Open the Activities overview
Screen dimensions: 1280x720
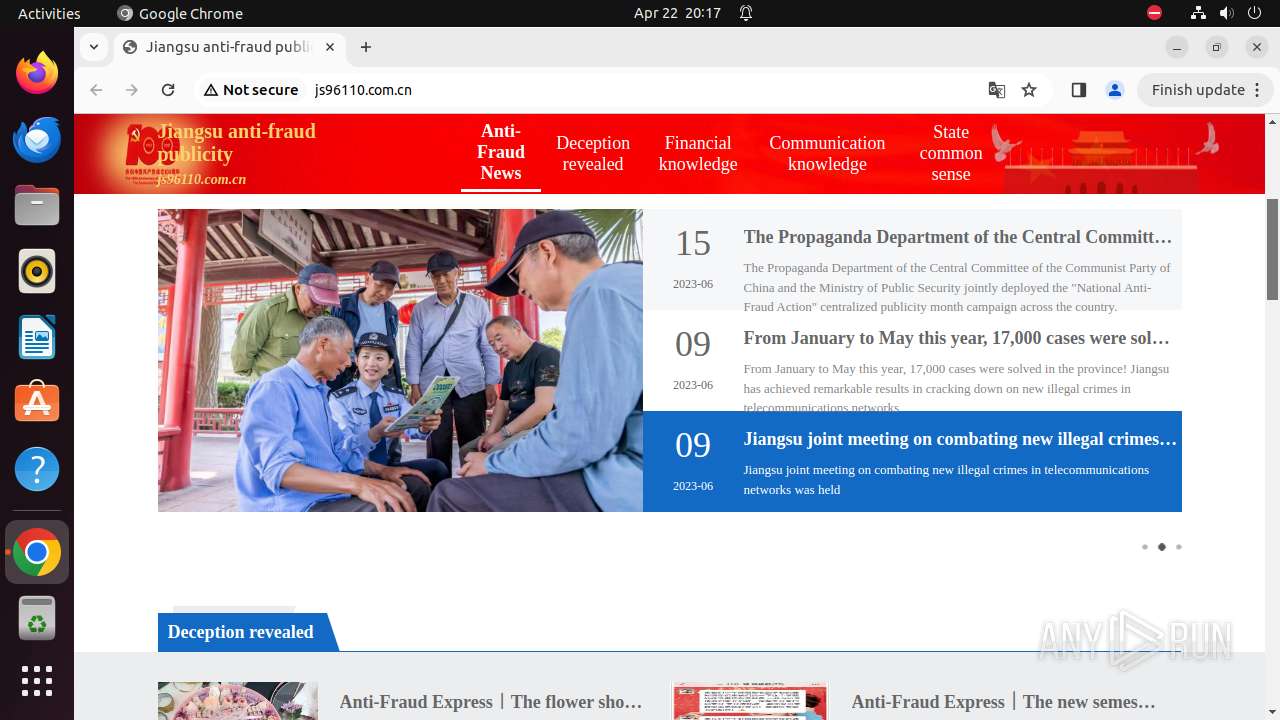(x=49, y=13)
